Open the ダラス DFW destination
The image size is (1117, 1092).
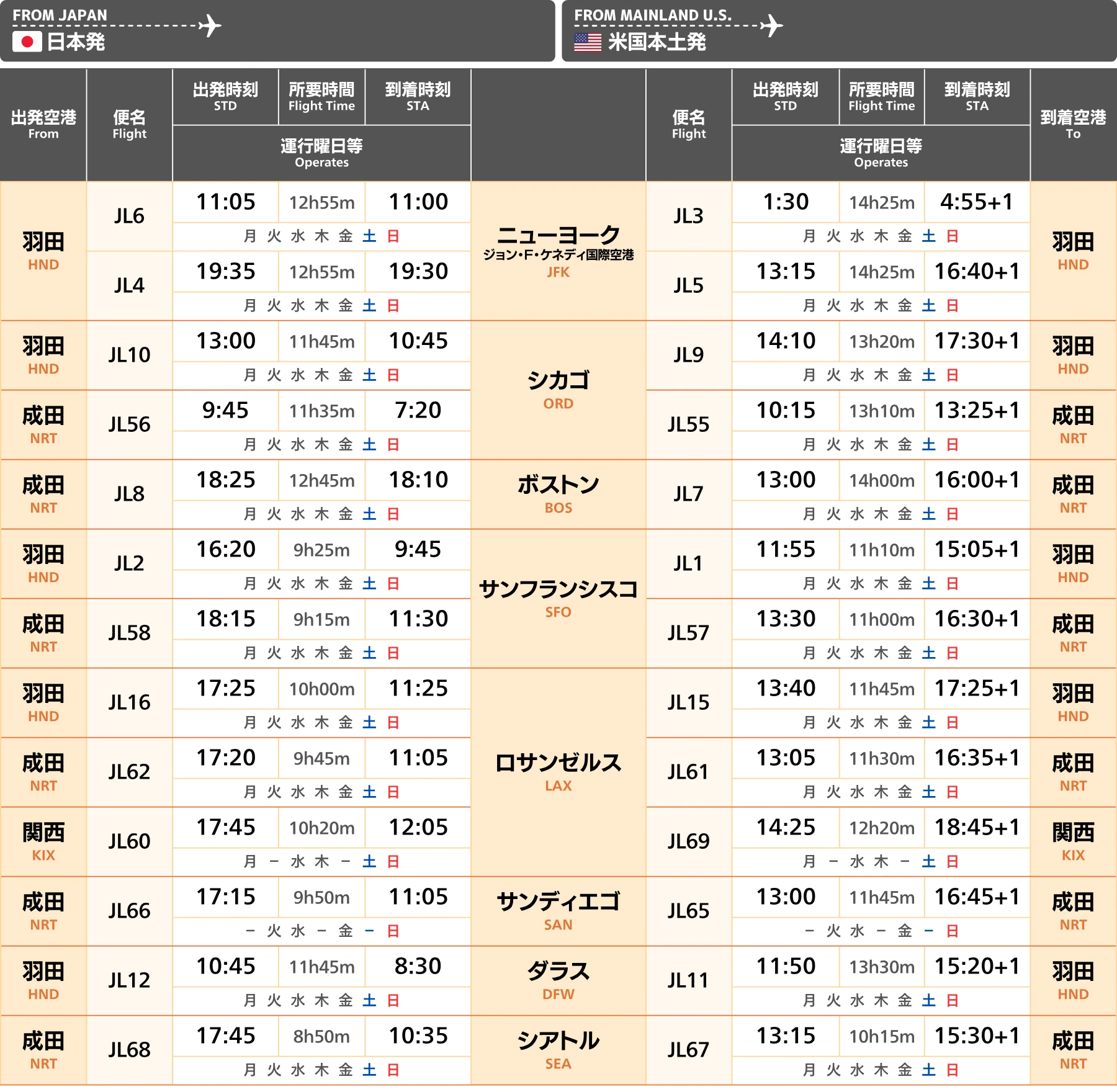click(x=558, y=980)
